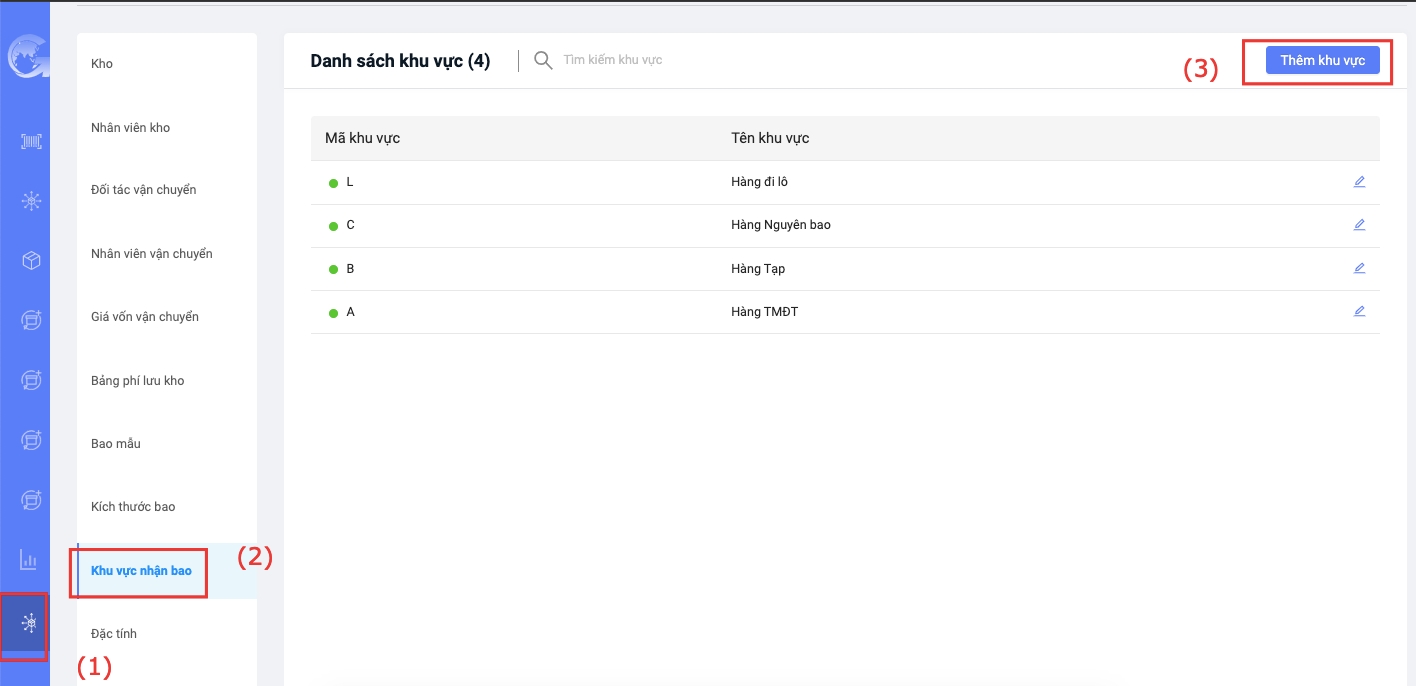Open the bar chart reports icon
The image size is (1416, 686).
click(x=29, y=560)
